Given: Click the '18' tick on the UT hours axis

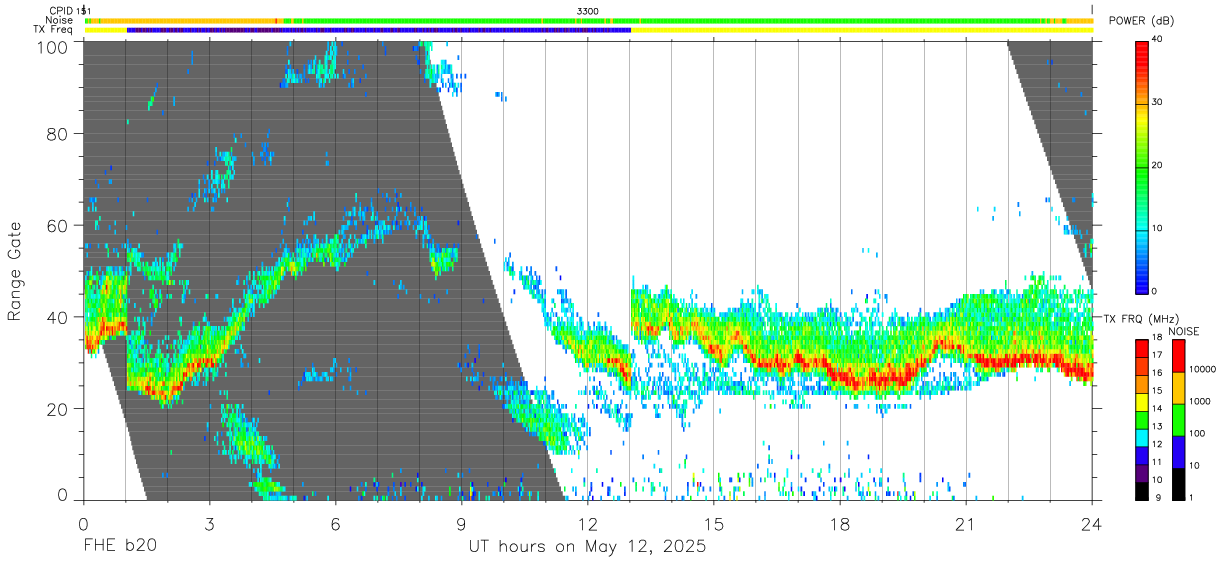Looking at the screenshot, I should 840,523.
